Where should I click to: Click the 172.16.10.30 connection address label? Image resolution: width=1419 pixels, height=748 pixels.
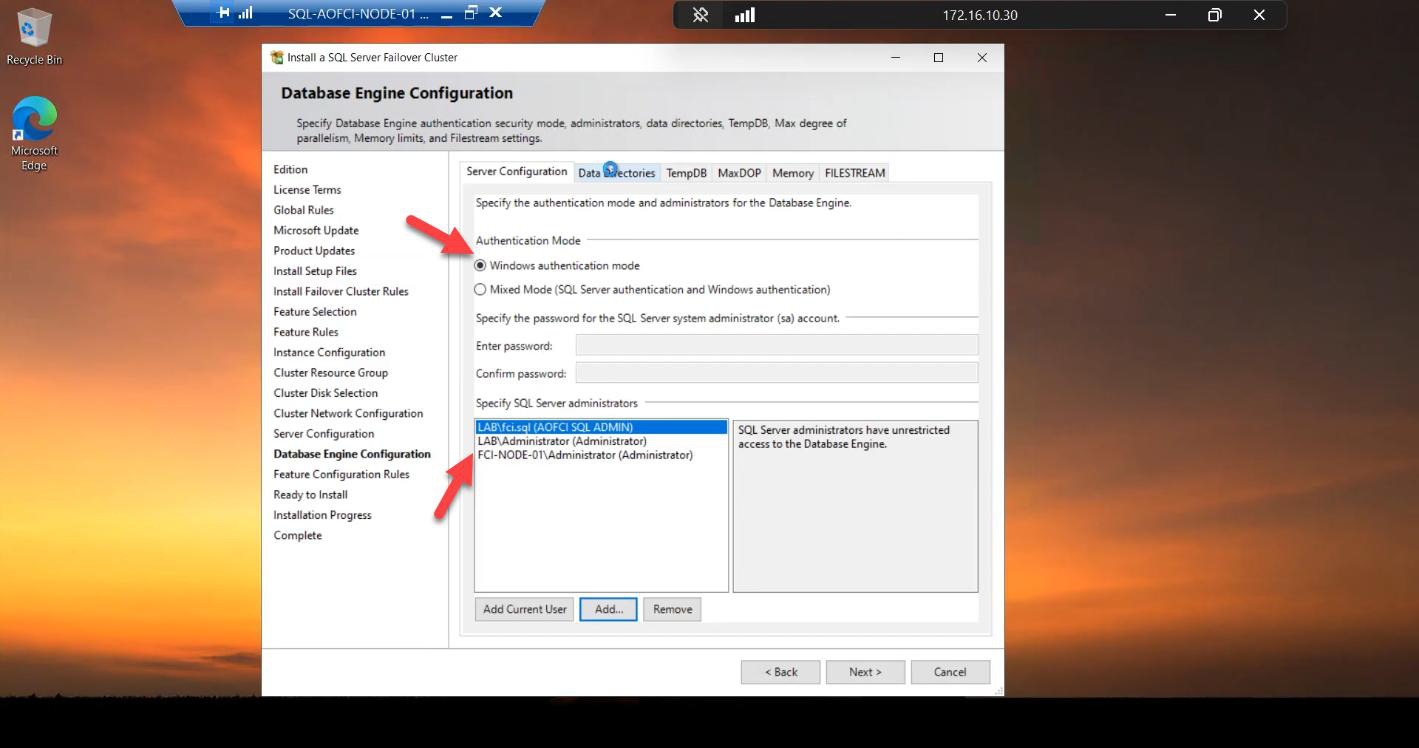pyautogui.click(x=980, y=15)
